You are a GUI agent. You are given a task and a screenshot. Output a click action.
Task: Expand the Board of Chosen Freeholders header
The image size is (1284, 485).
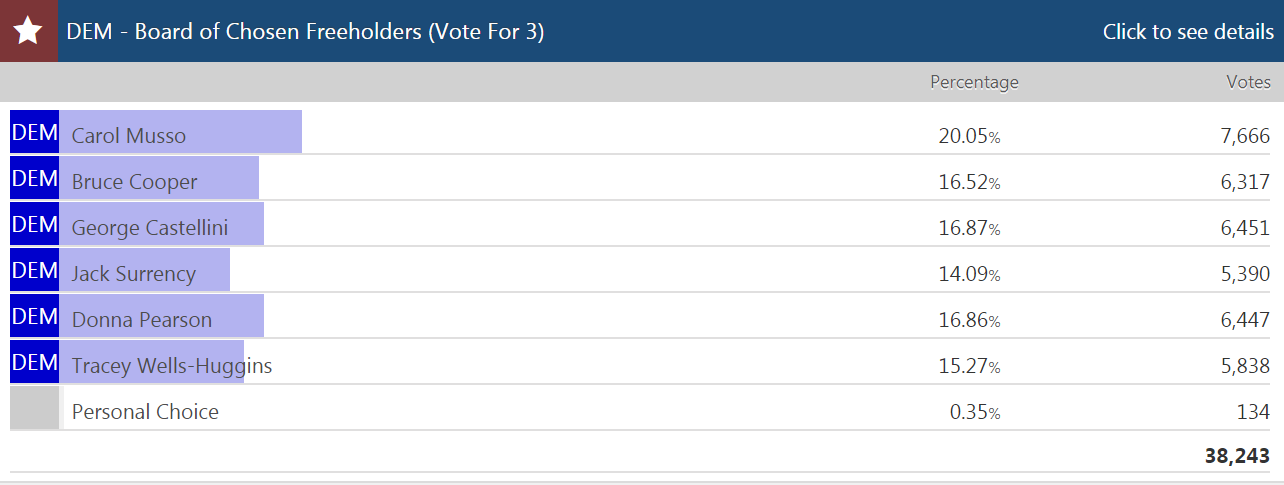click(305, 32)
